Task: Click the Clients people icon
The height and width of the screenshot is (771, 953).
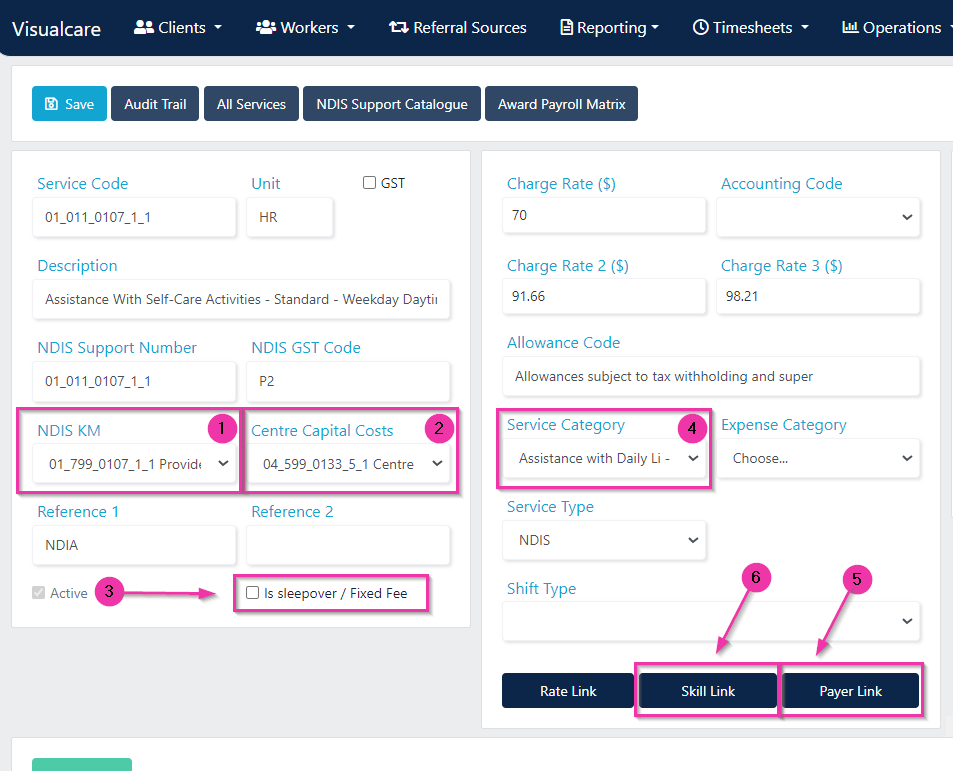Action: (143, 27)
